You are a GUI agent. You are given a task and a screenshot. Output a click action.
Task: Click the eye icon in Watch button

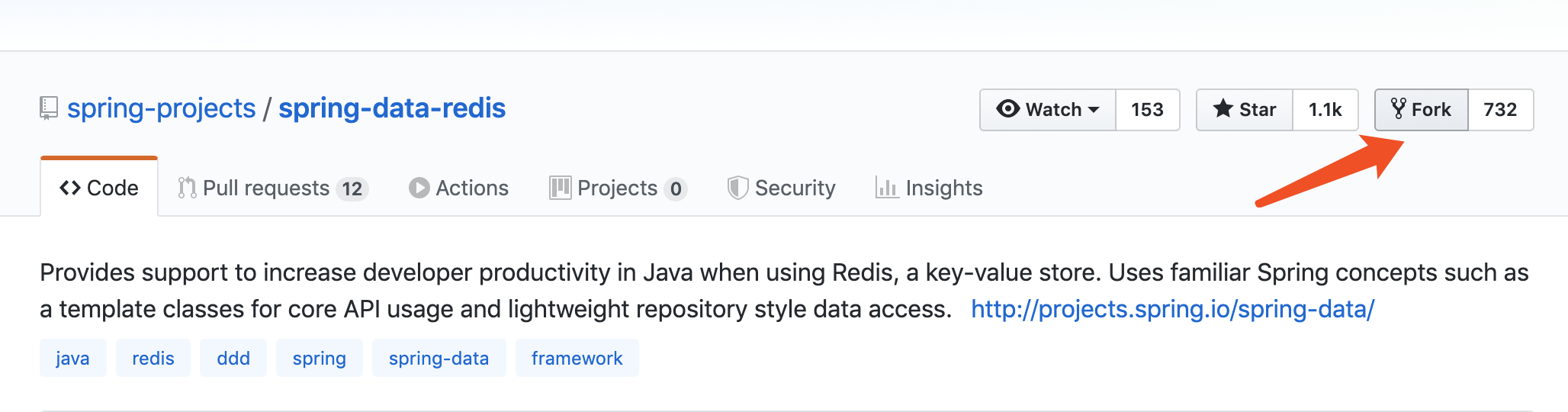pos(1008,109)
